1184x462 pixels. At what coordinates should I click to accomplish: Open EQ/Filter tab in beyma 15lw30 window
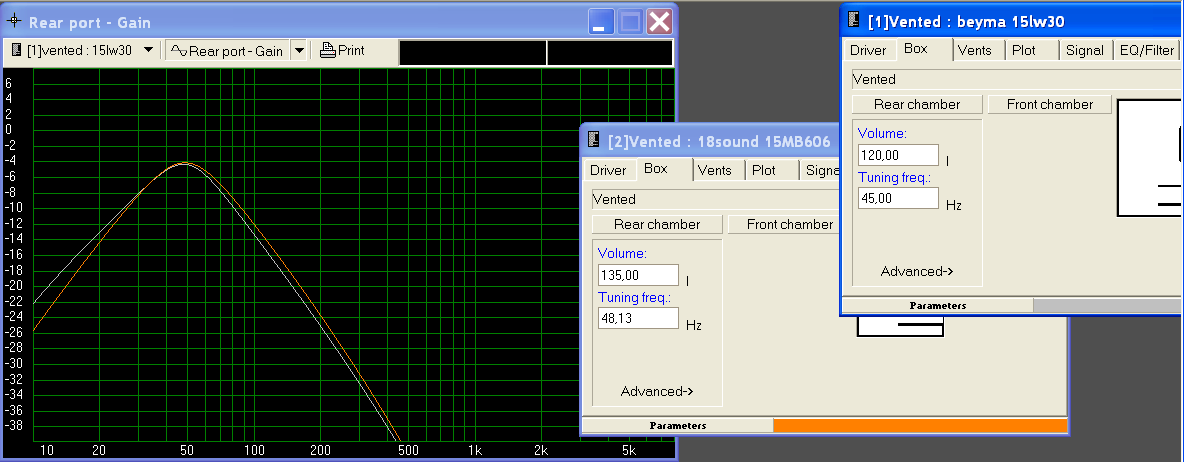tap(1147, 50)
